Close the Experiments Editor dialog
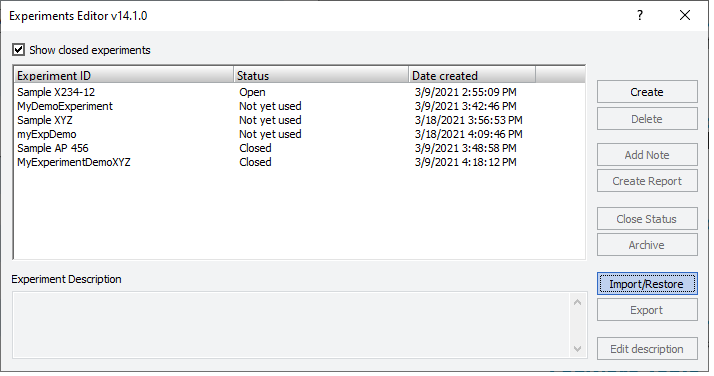This screenshot has width=714, height=376. [x=684, y=15]
